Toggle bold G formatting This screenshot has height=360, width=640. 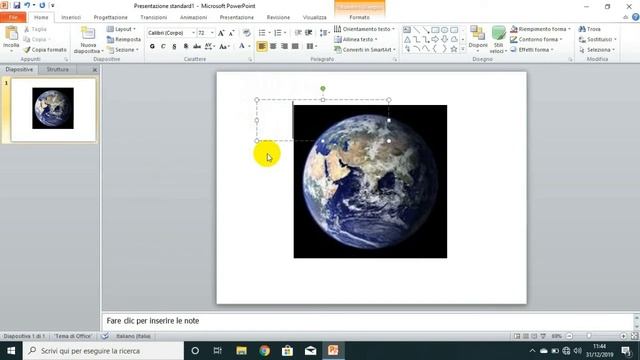point(152,47)
